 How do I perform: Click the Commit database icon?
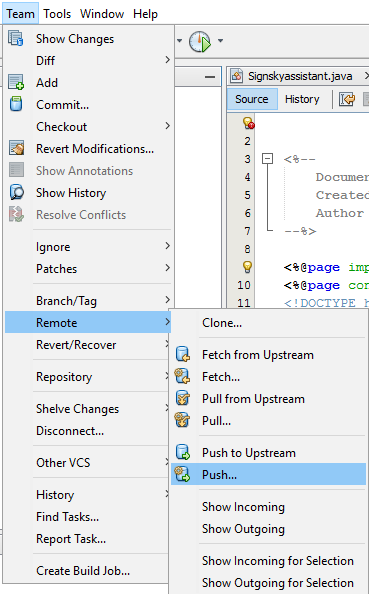click(x=16, y=104)
